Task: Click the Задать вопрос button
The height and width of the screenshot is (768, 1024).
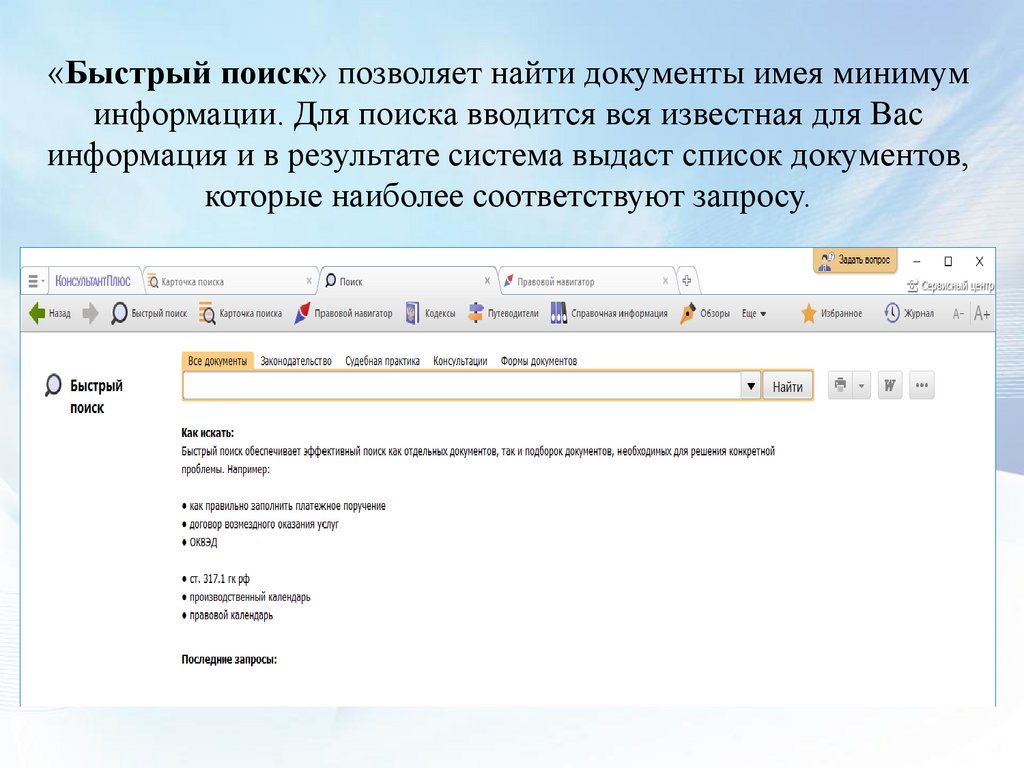Action: 856,261
